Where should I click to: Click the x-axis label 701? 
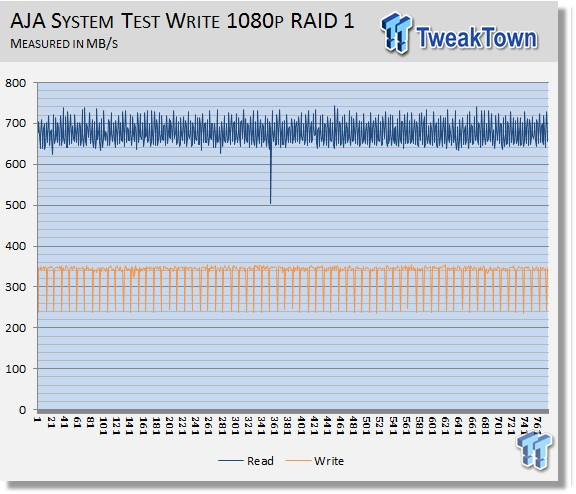point(498,426)
